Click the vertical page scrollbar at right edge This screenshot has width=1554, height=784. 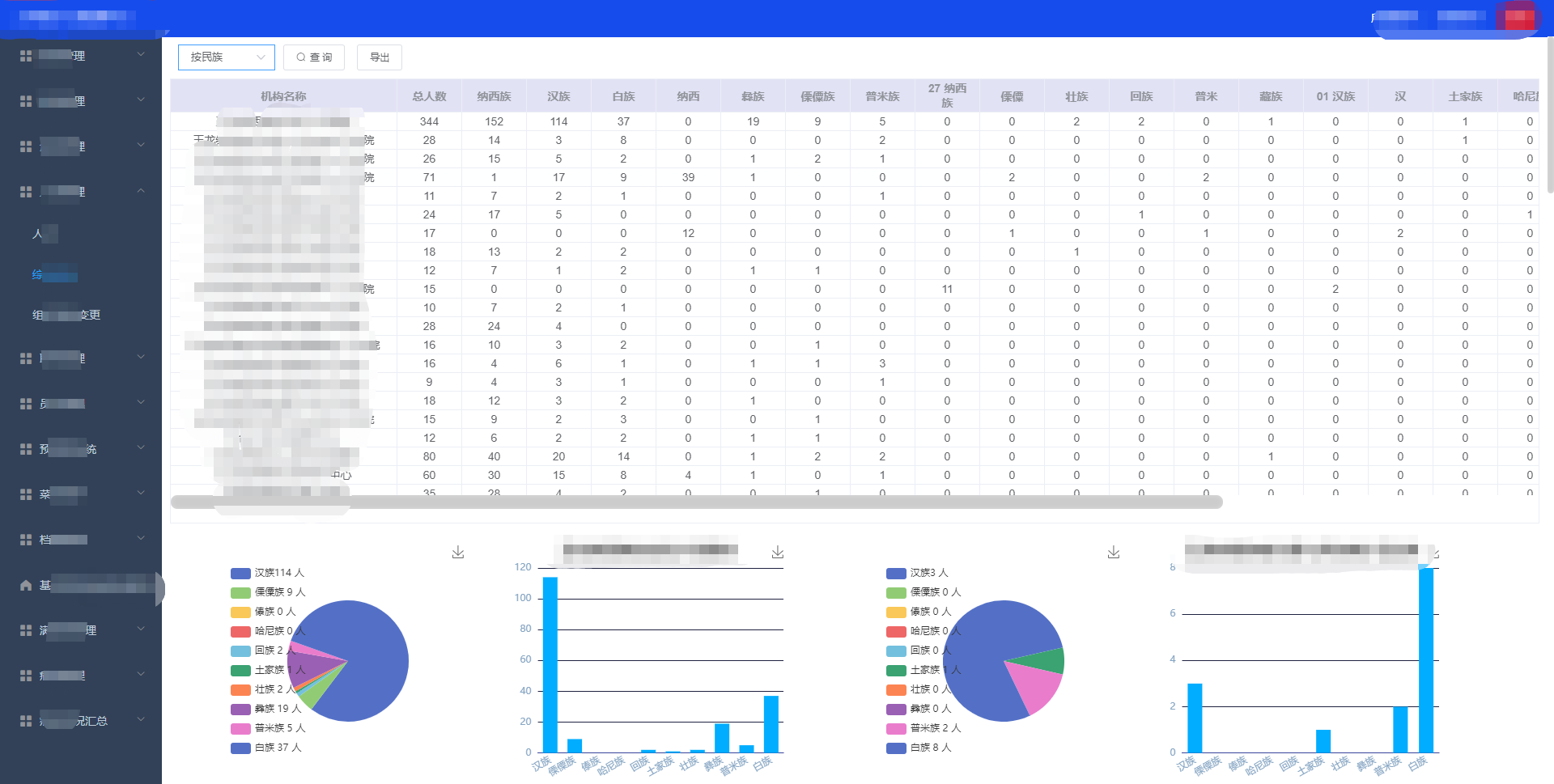(1550, 113)
